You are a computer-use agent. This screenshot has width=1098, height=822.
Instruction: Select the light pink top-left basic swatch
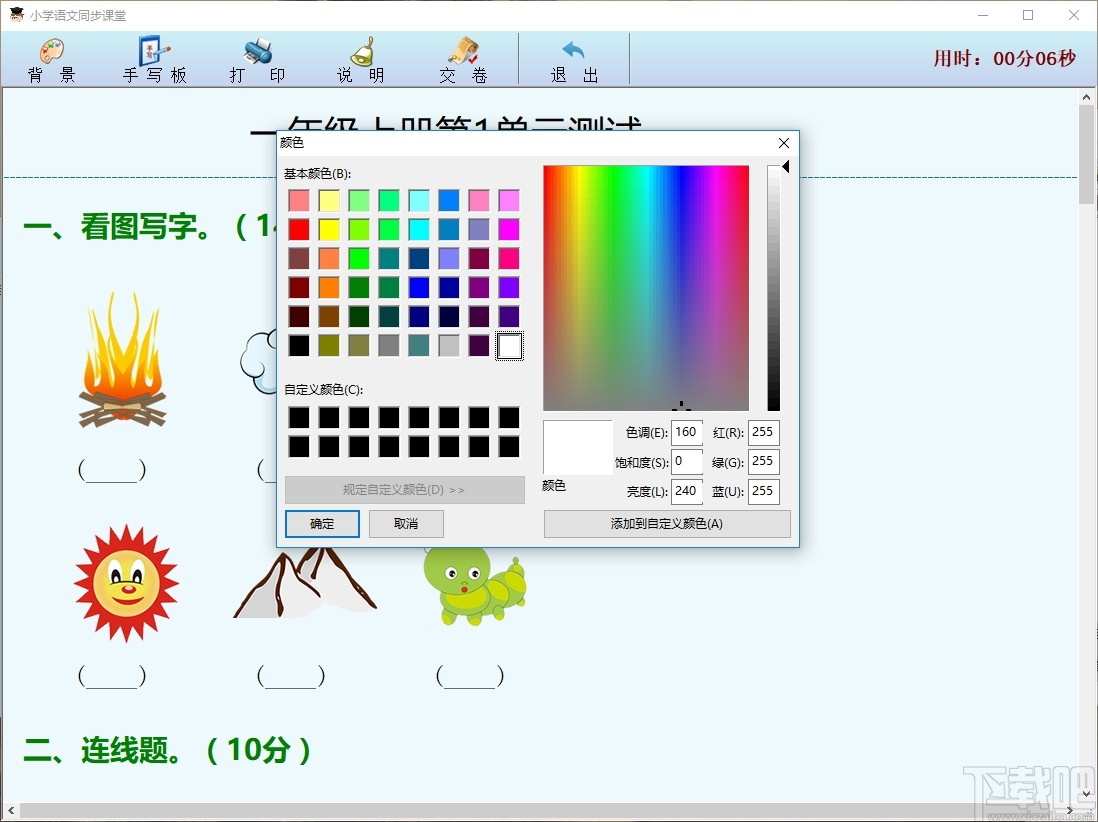(x=299, y=200)
